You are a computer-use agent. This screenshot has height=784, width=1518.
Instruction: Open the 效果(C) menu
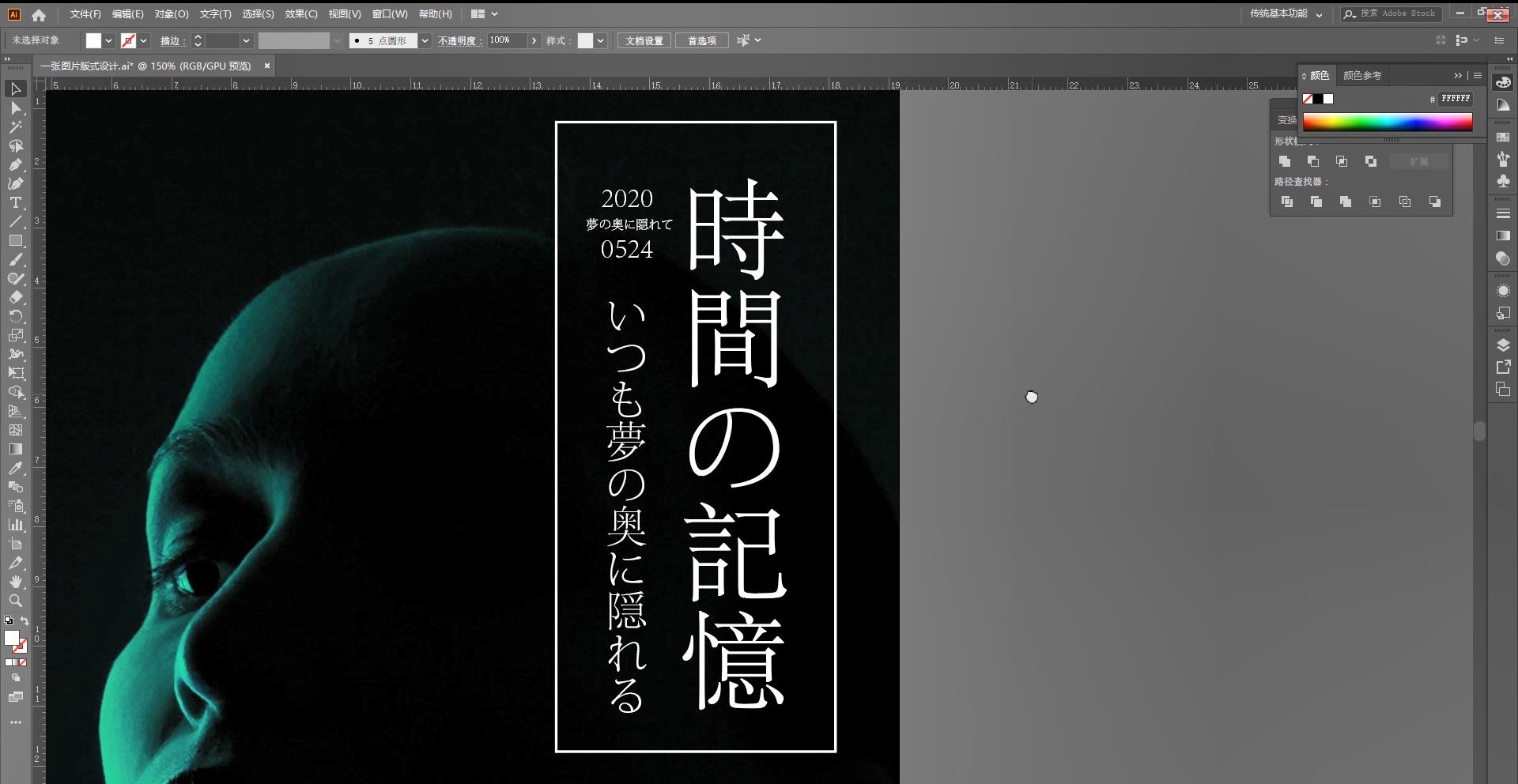pos(301,14)
